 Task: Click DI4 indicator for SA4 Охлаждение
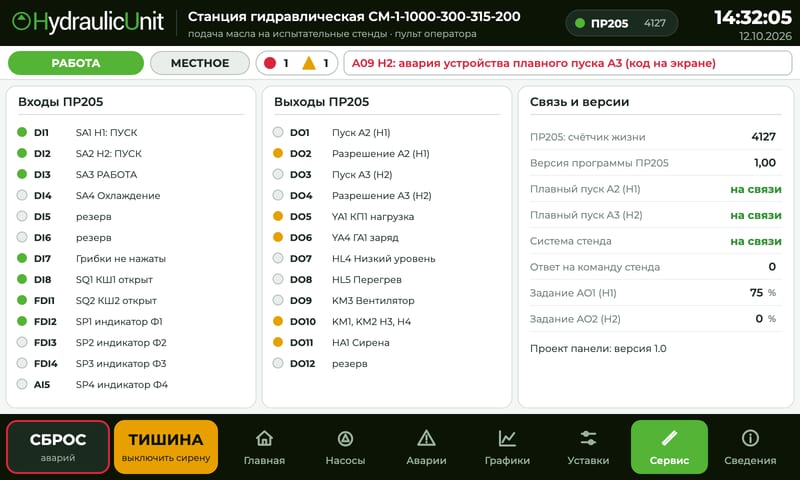pos(22,195)
